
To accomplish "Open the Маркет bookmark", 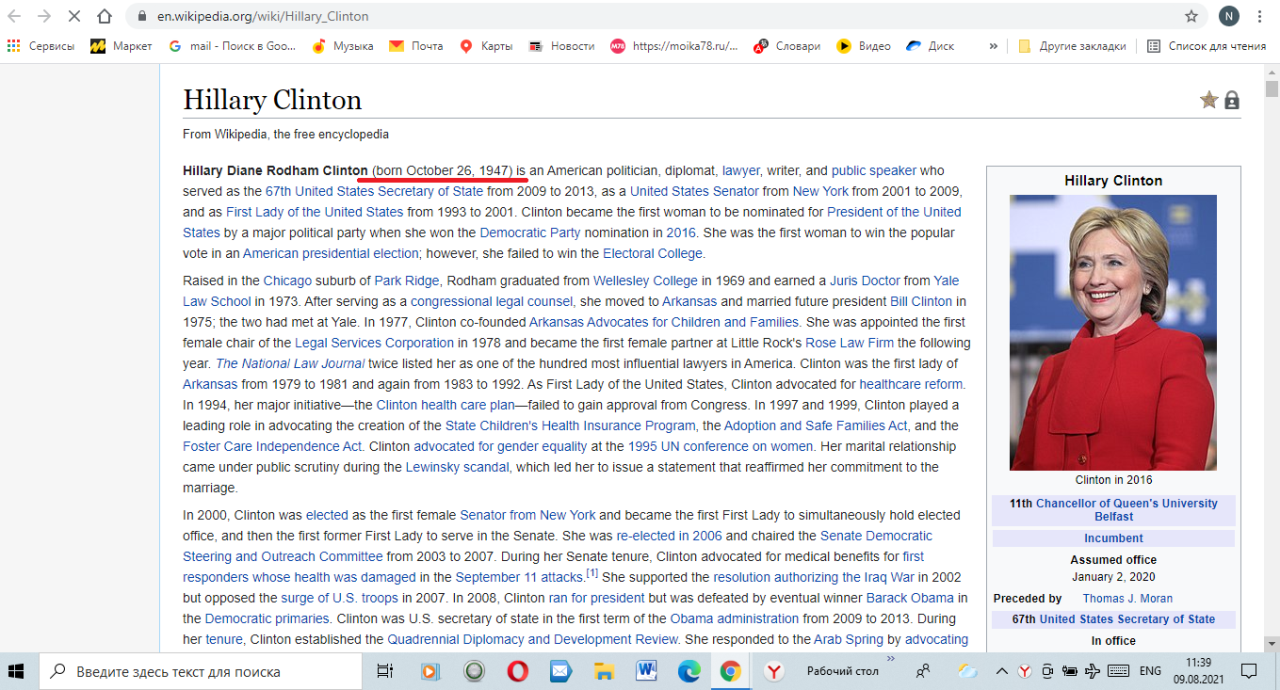I will tap(121, 46).
